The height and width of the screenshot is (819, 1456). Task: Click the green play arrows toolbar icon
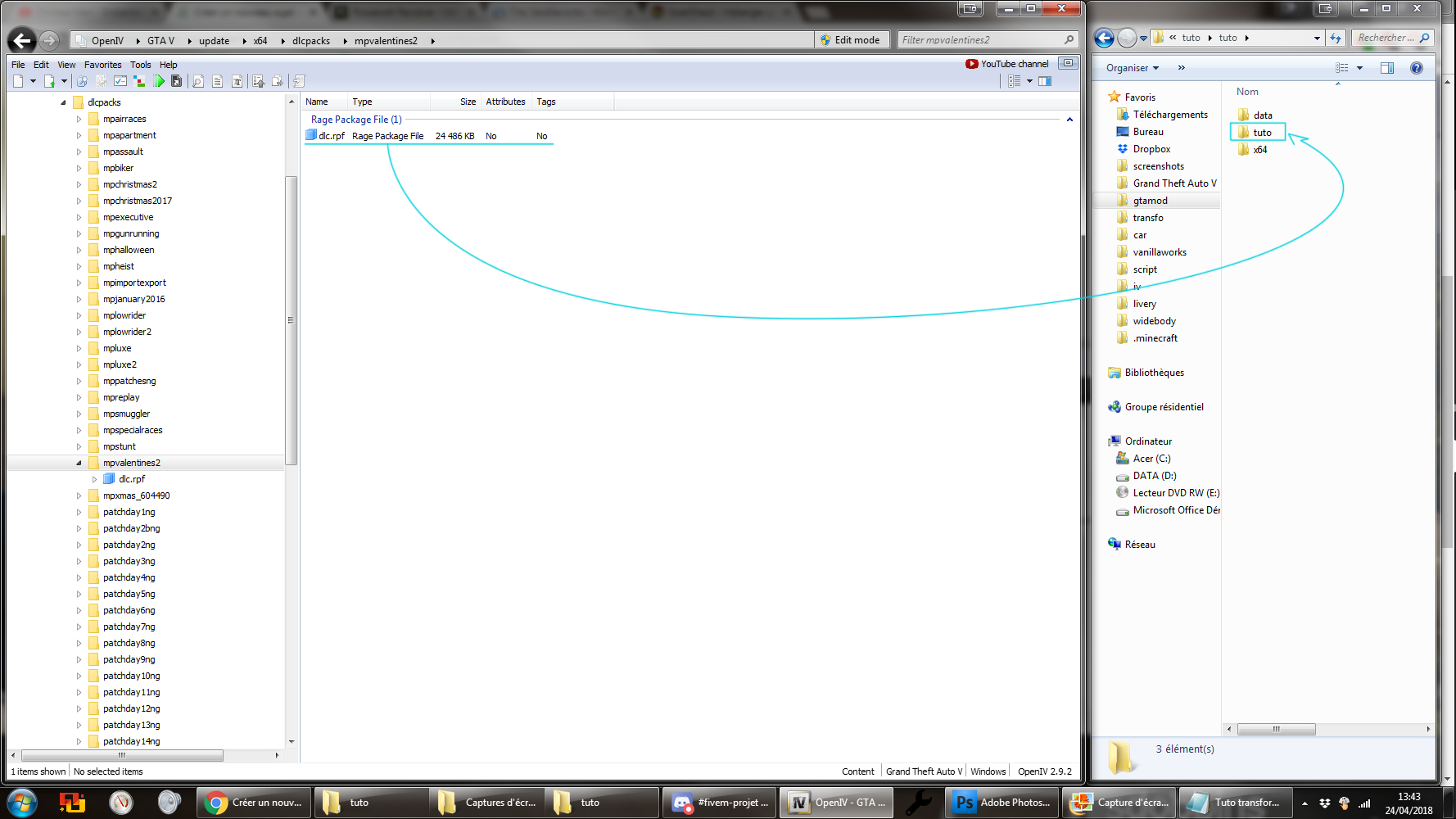158,81
